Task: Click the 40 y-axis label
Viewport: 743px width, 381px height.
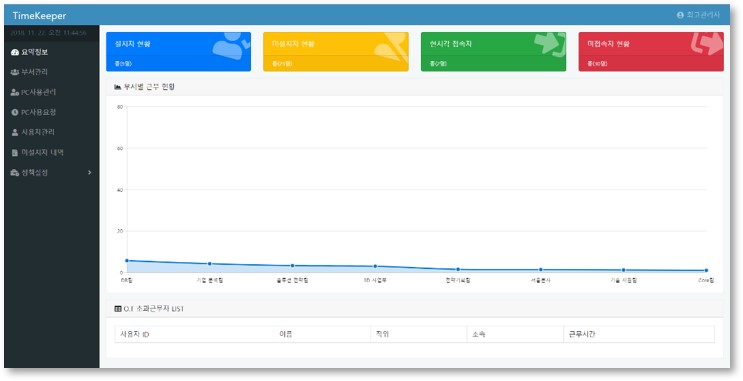Action: tap(120, 190)
